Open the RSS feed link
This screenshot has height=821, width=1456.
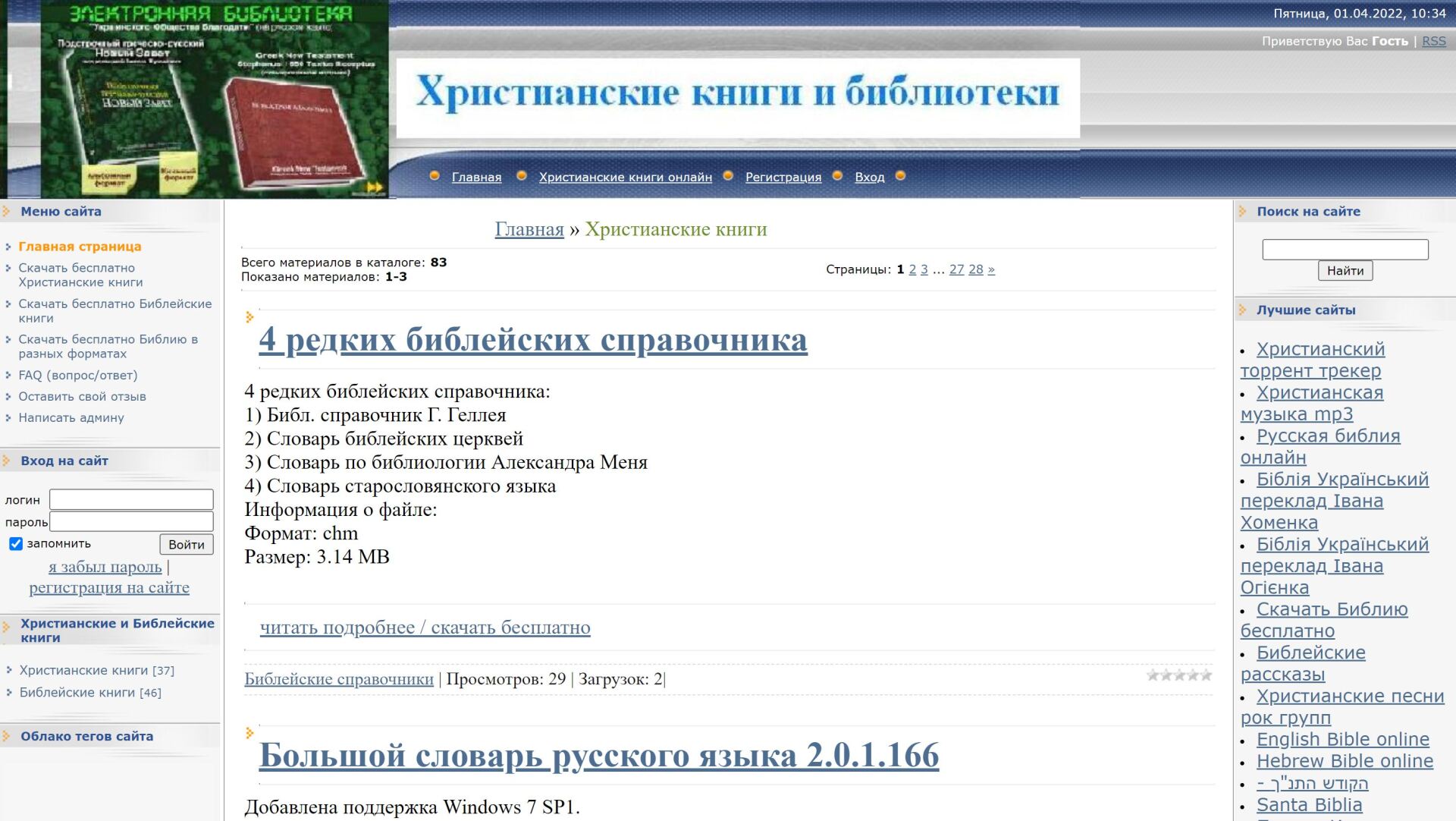[1433, 41]
